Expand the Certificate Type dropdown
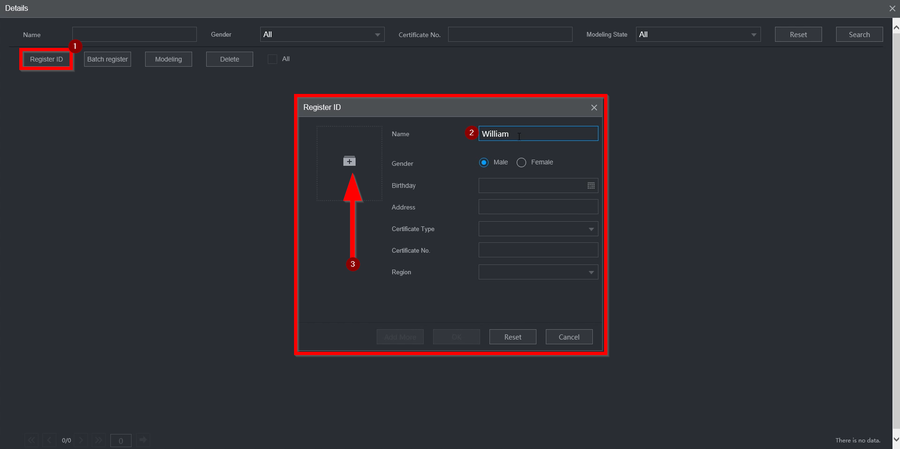The width and height of the screenshot is (900, 449). point(591,229)
